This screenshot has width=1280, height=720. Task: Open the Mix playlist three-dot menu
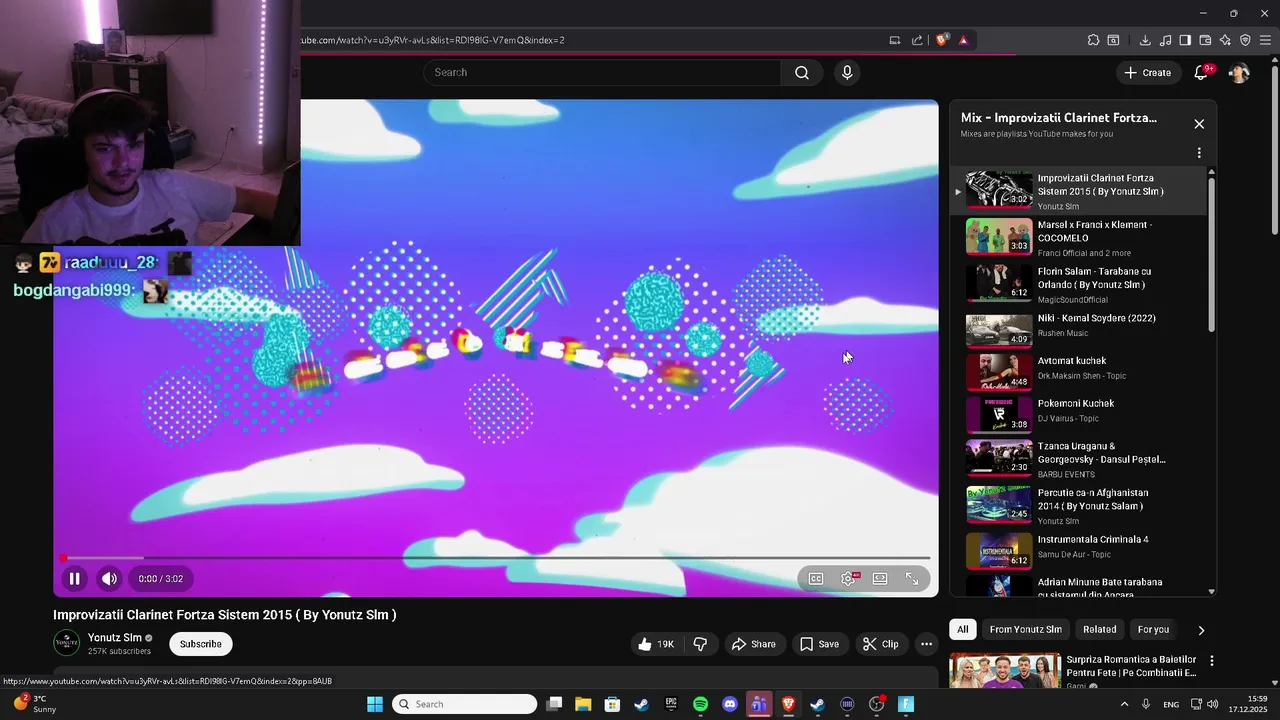[1199, 153]
